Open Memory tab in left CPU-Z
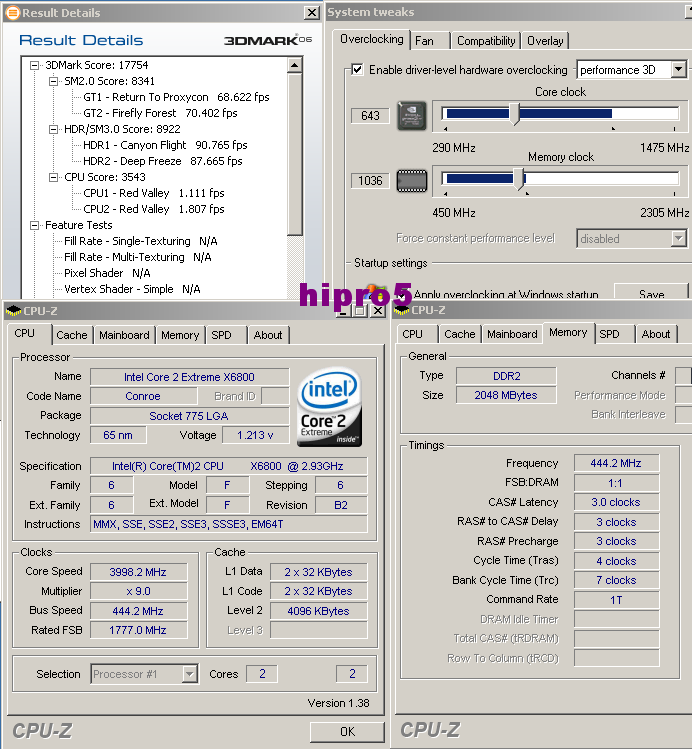This screenshot has height=749, width=692. pyautogui.click(x=180, y=335)
